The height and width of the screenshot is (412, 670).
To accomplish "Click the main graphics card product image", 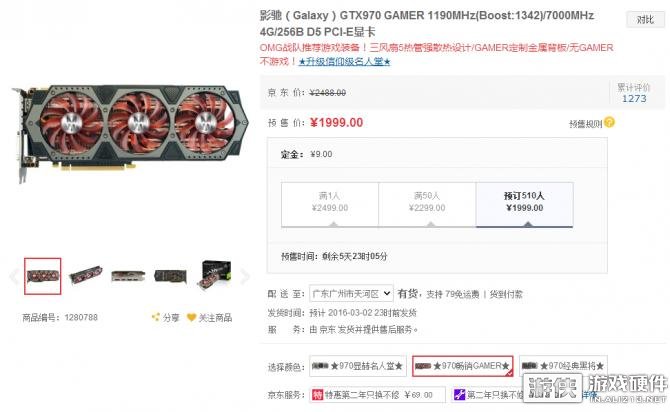I will pos(130,132).
